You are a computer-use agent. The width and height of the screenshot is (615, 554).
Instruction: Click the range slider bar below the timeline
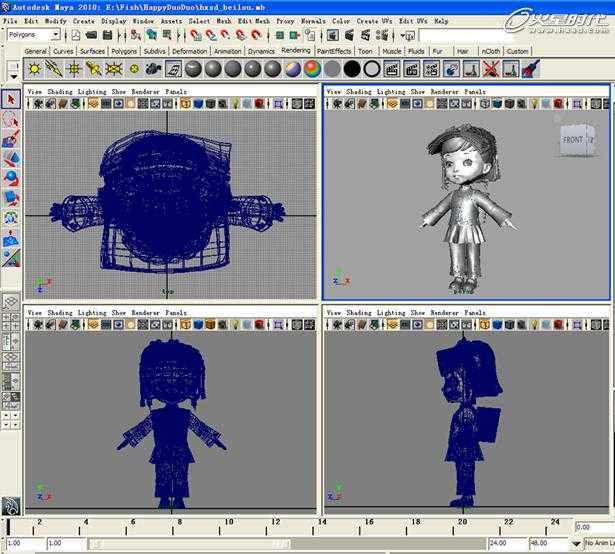[x=189, y=544]
